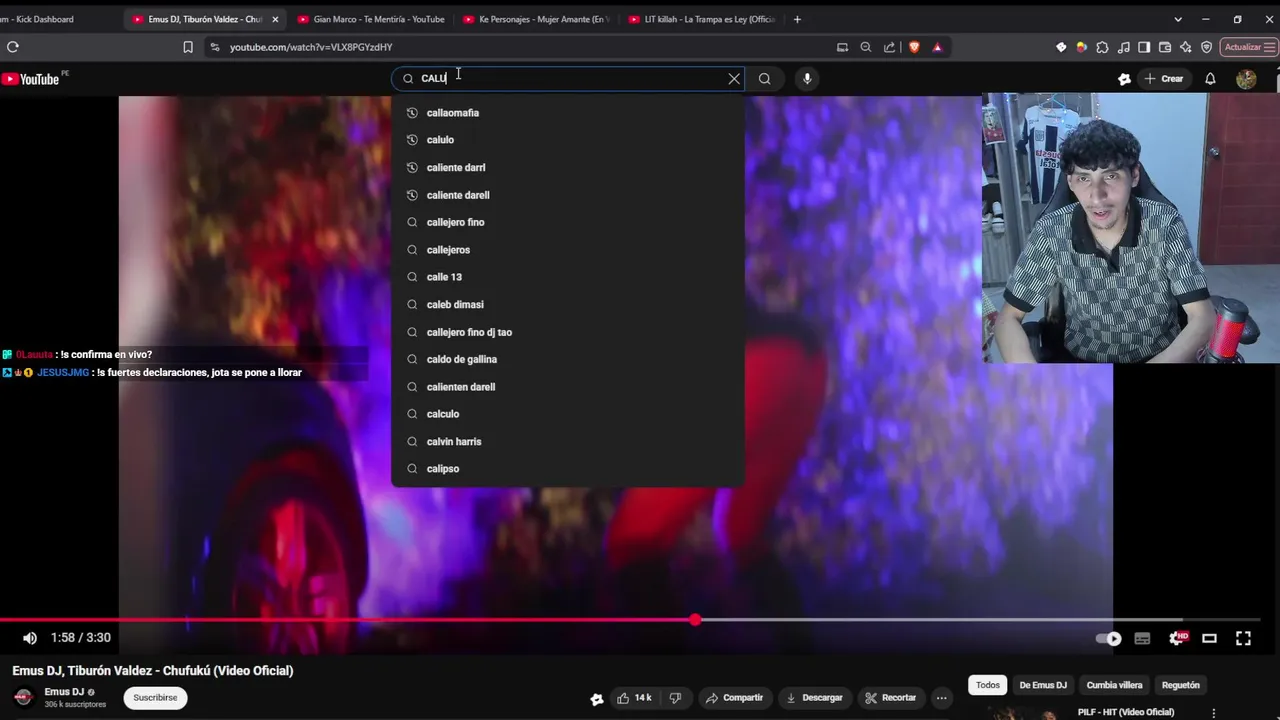Image resolution: width=1280 pixels, height=720 pixels.
Task: Clear the search box with the X
Action: point(734,78)
